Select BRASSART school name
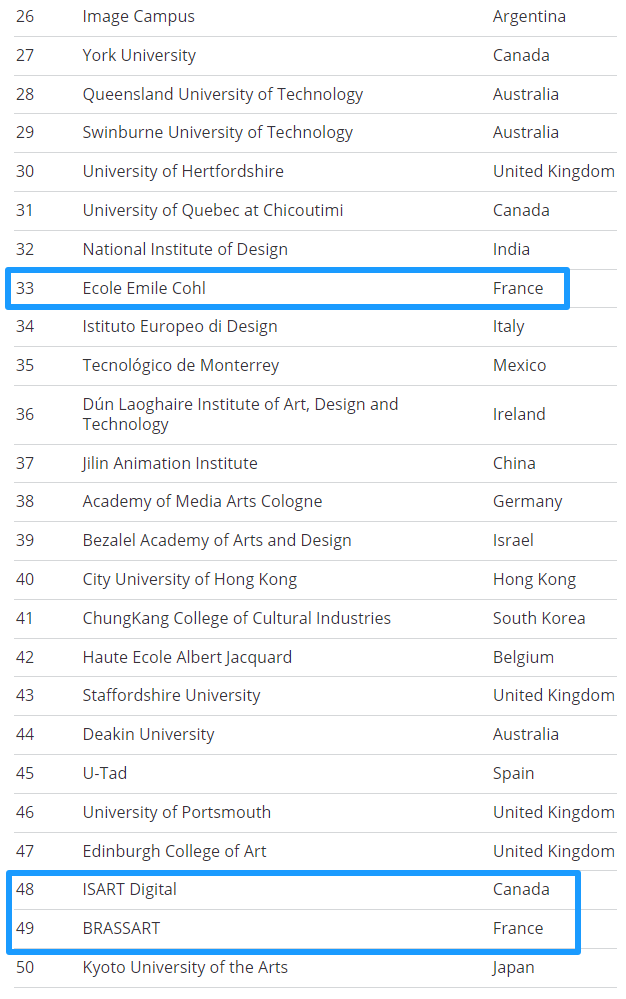The height and width of the screenshot is (999, 626). pyautogui.click(x=122, y=928)
